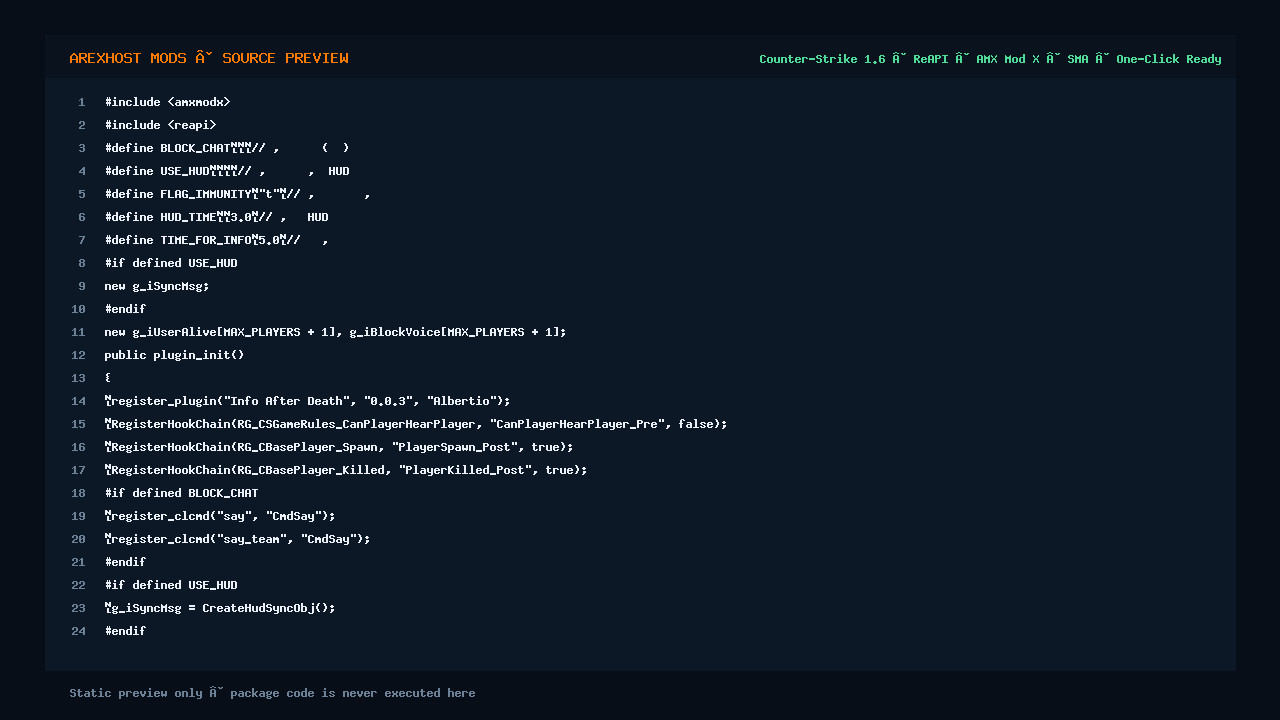Click the RG_CSGameRules_CanPlayerHearPlayer hook line
1280x720 pixels.
coord(416,424)
